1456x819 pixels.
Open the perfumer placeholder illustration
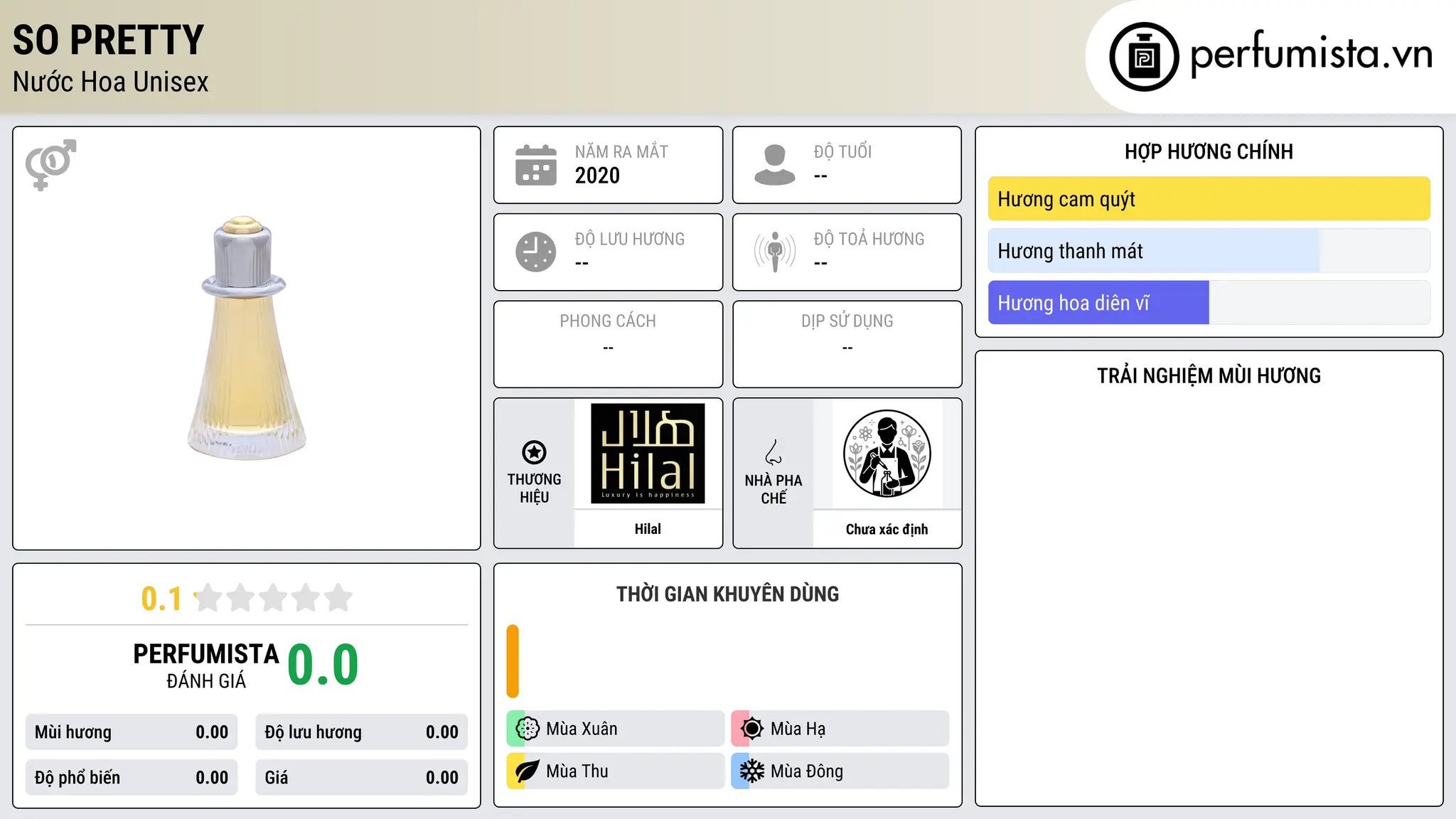click(x=887, y=454)
